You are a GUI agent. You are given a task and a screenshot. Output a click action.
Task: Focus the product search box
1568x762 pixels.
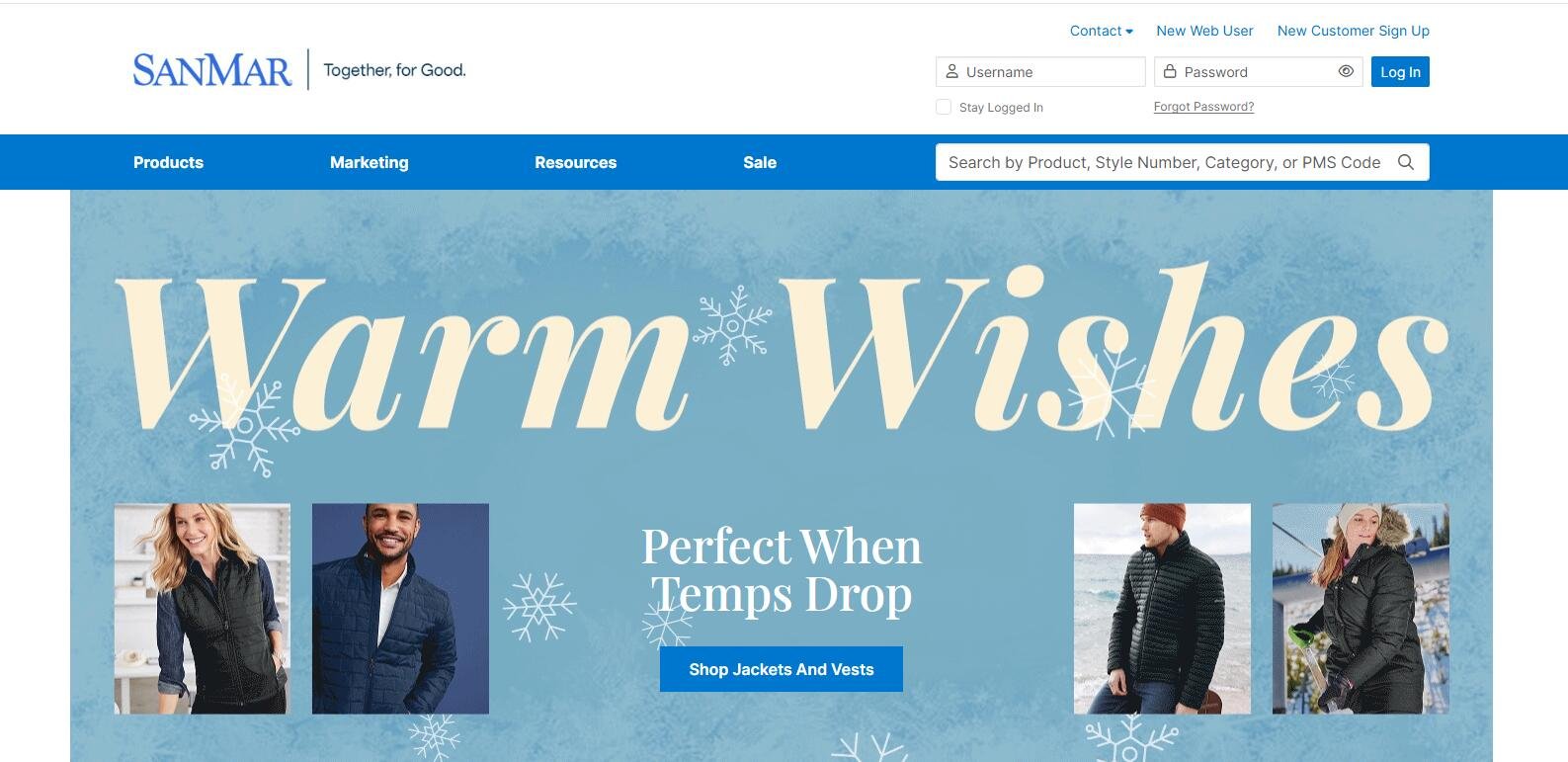pyautogui.click(x=1182, y=162)
